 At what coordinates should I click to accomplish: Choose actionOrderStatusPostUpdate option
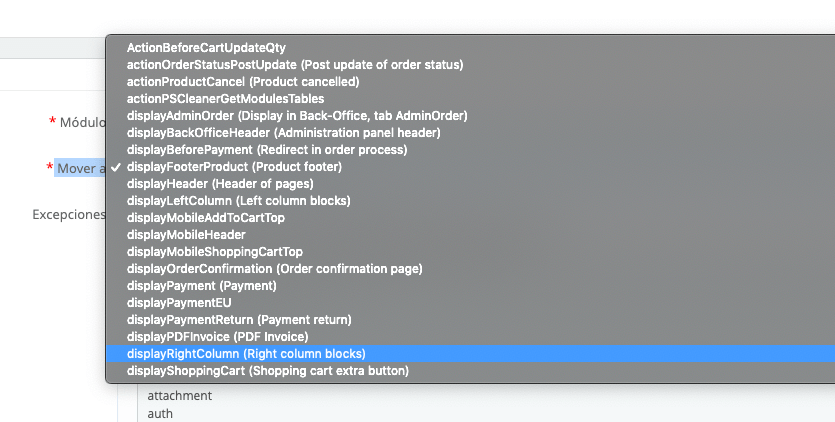(x=471, y=64)
